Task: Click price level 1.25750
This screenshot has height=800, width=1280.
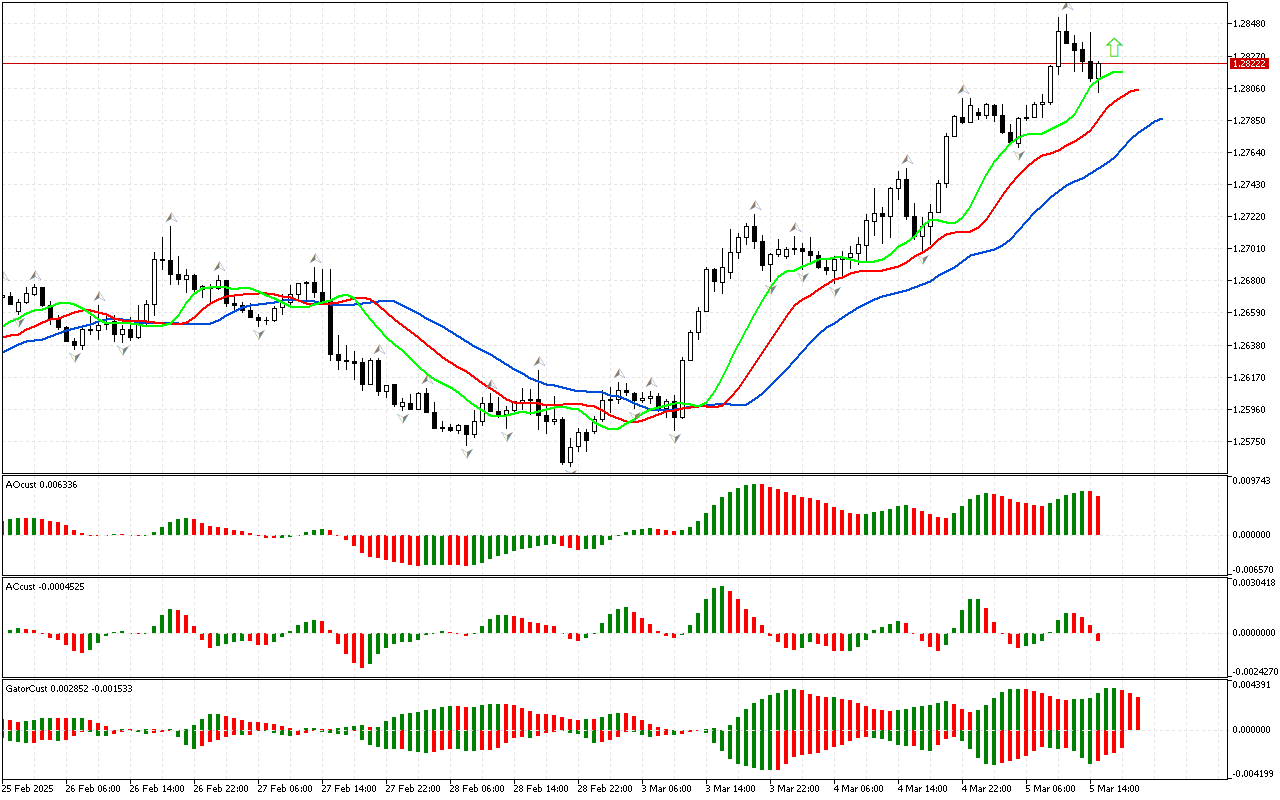Action: [x=1251, y=442]
